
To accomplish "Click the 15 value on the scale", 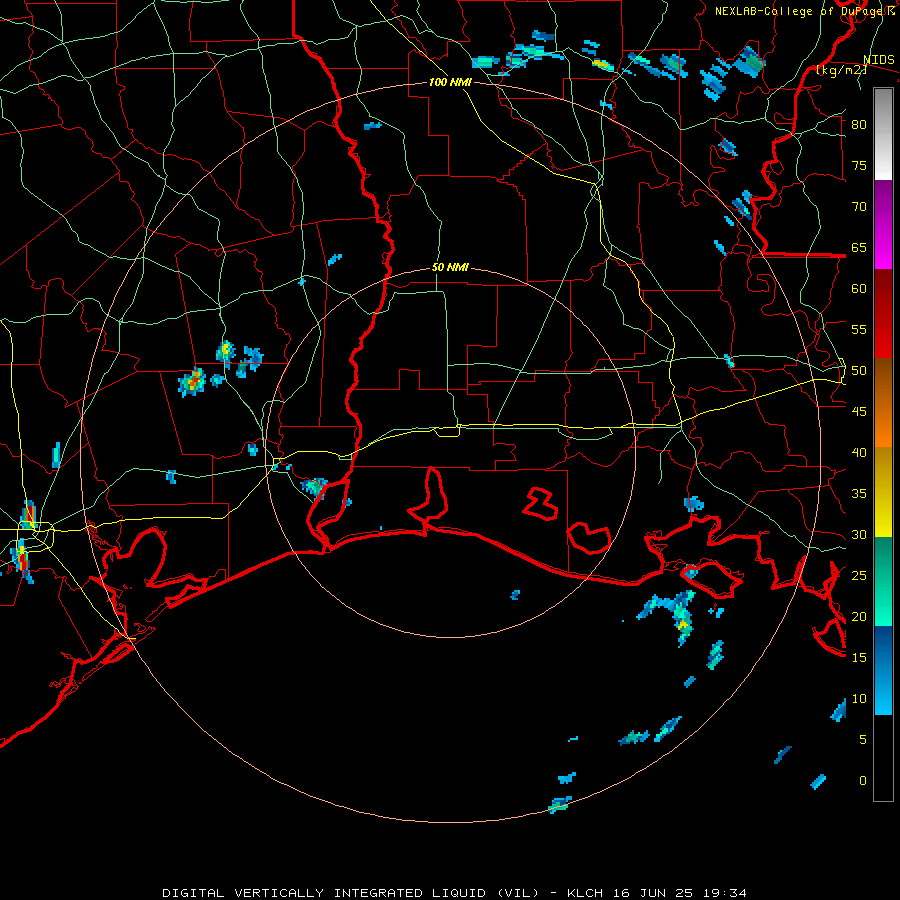I will point(859,658).
